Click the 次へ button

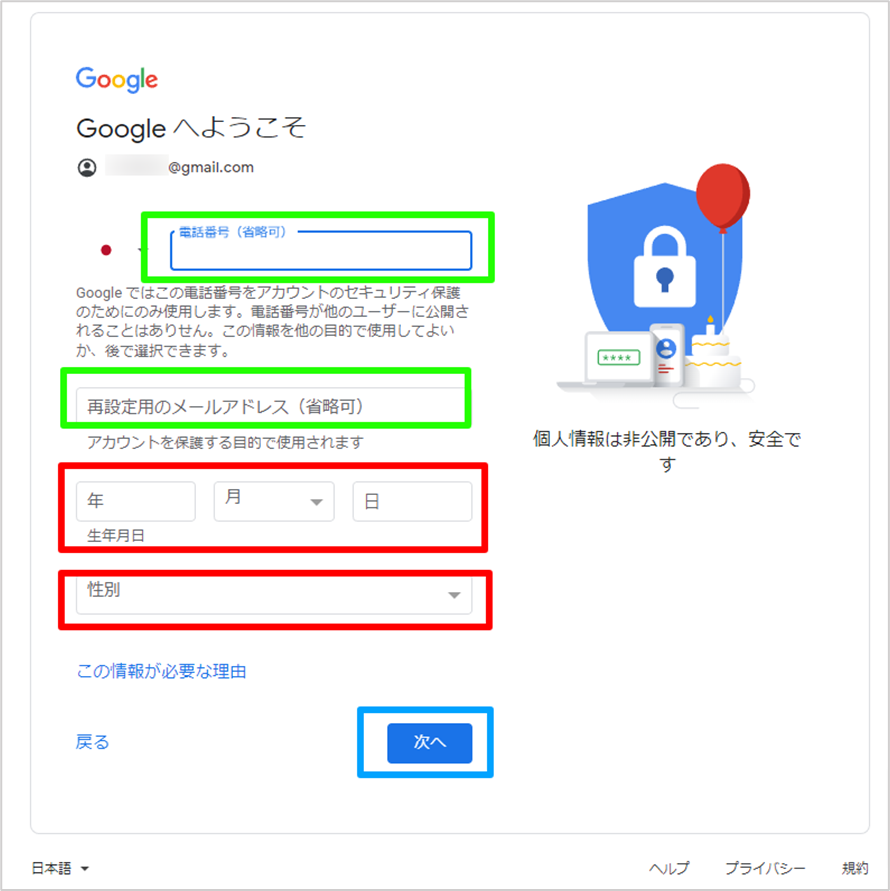pos(430,743)
